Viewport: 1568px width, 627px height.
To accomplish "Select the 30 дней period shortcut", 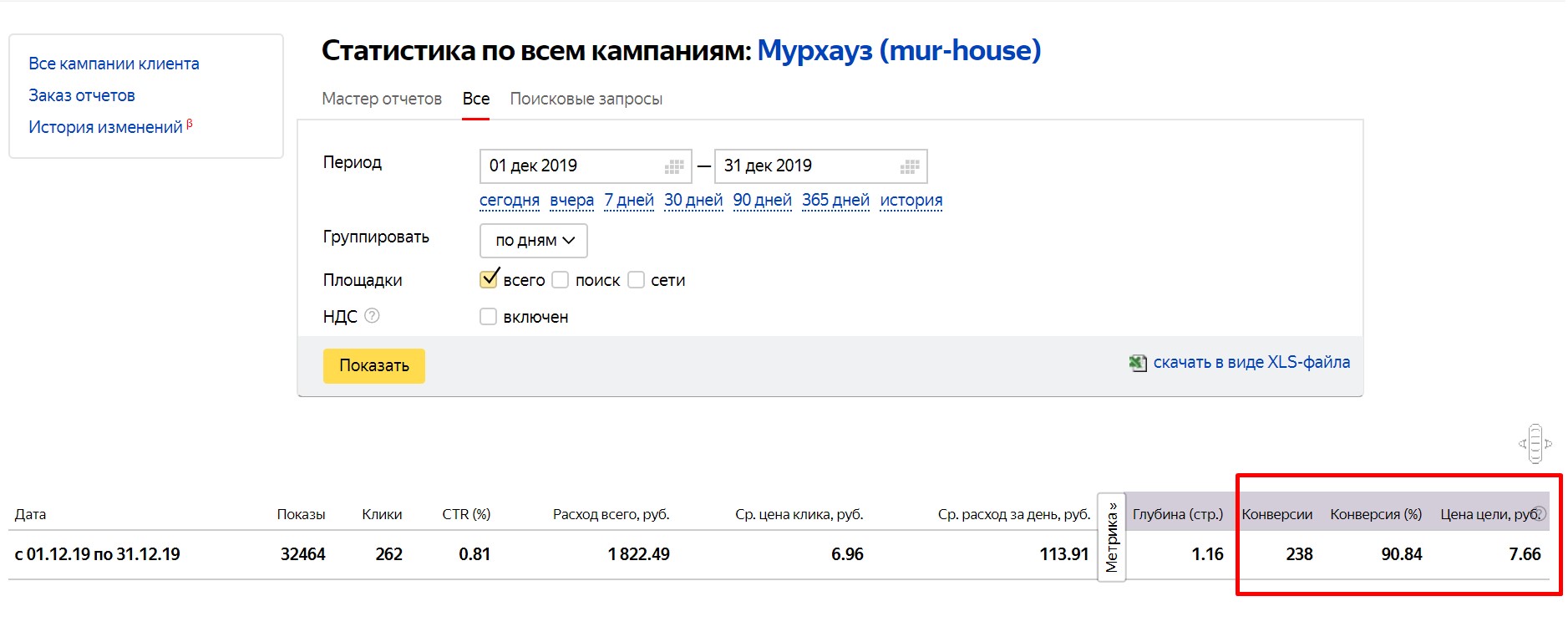I will [693, 200].
